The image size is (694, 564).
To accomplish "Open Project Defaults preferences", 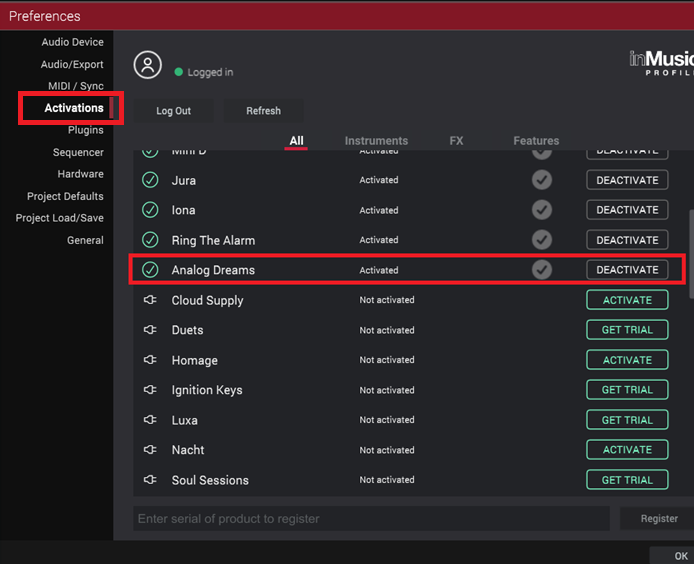I will point(65,196).
